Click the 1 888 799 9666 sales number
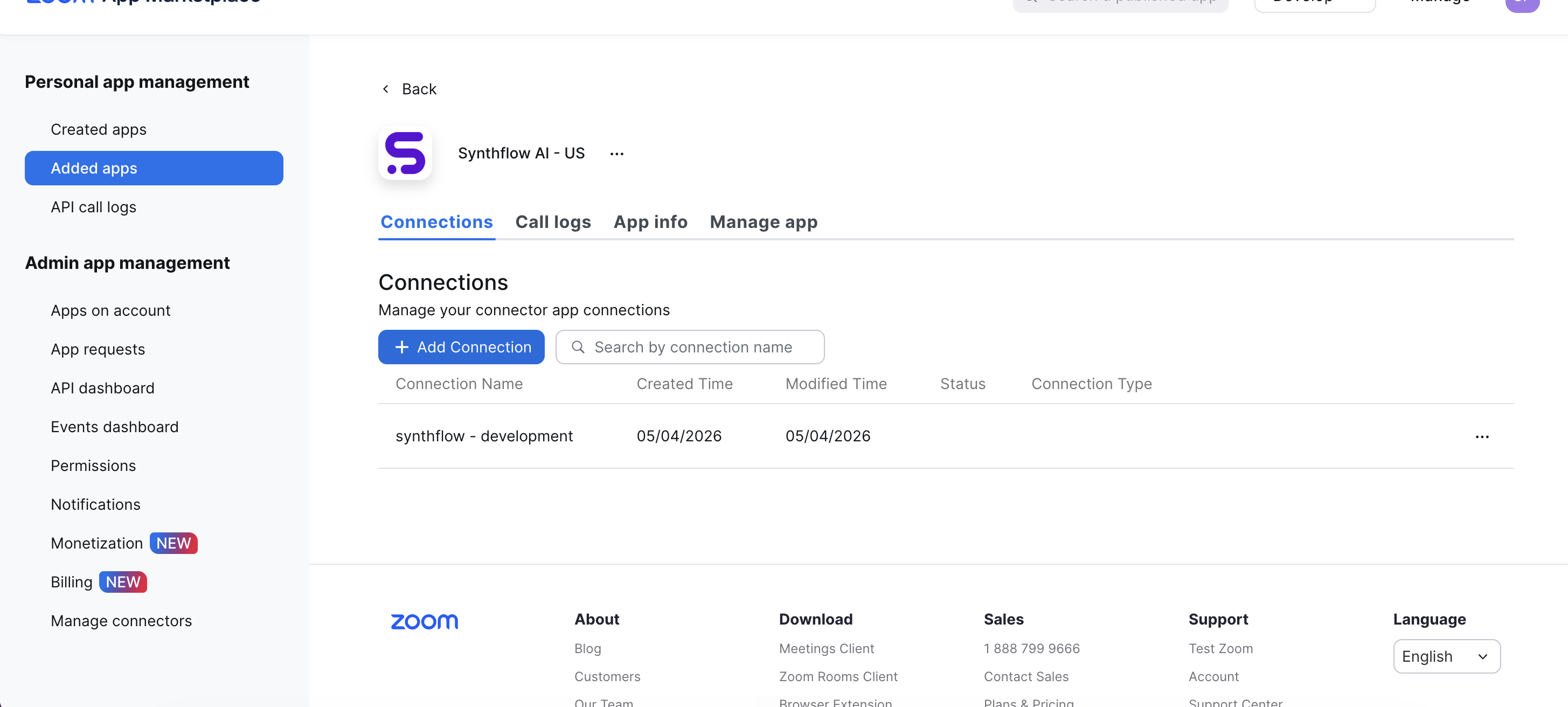1568x707 pixels. [x=1031, y=649]
